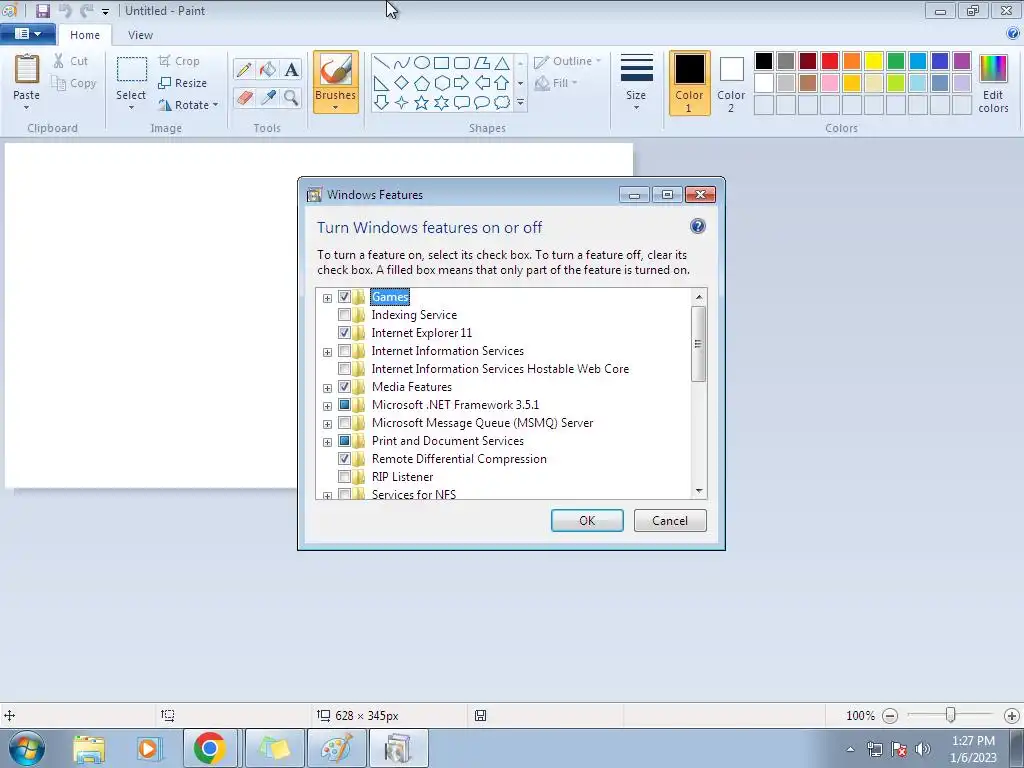Click the features list scrollbar down arrow
This screenshot has height=768, width=1024.
click(x=699, y=491)
